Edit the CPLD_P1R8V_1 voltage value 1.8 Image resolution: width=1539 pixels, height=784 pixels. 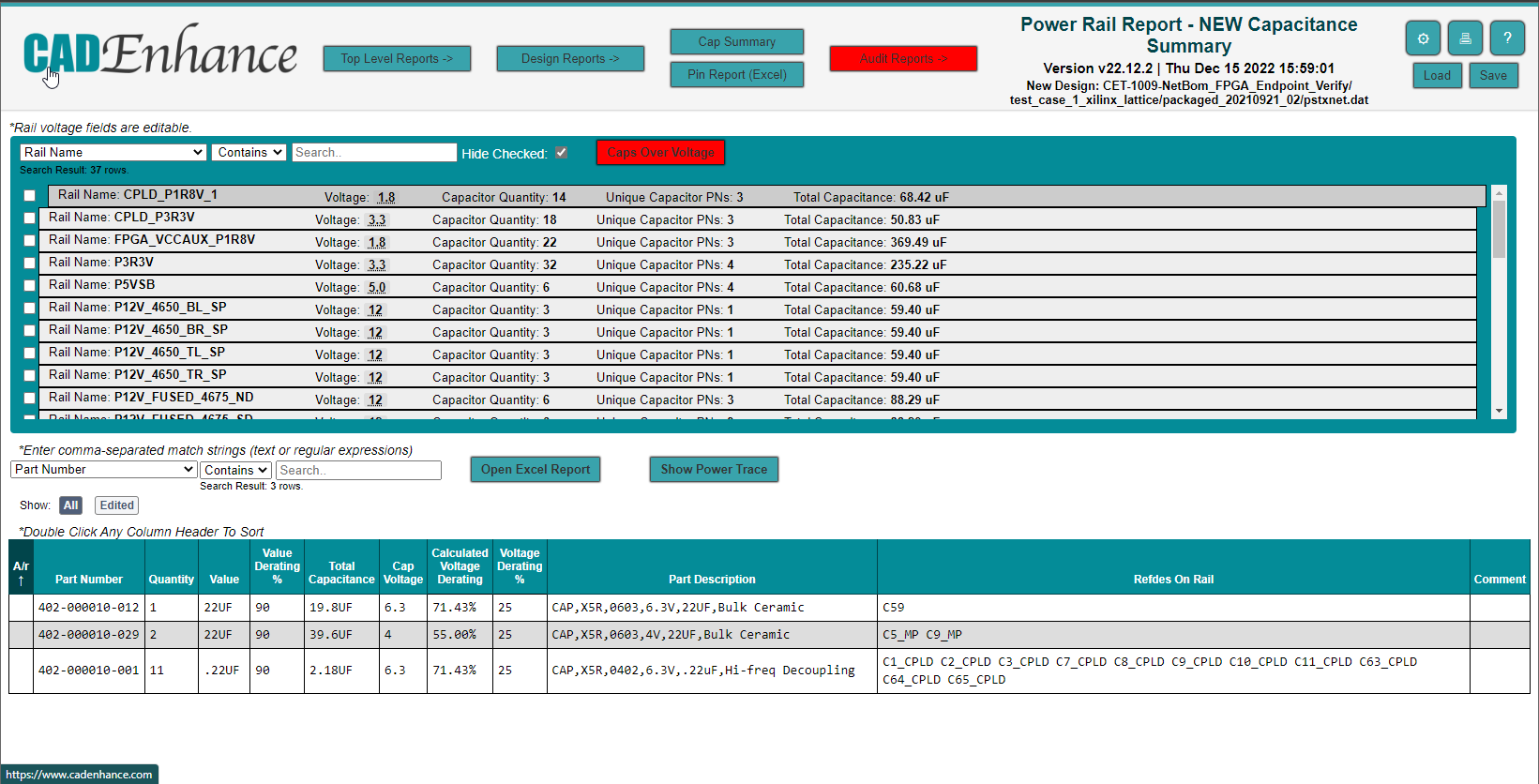pyautogui.click(x=386, y=197)
